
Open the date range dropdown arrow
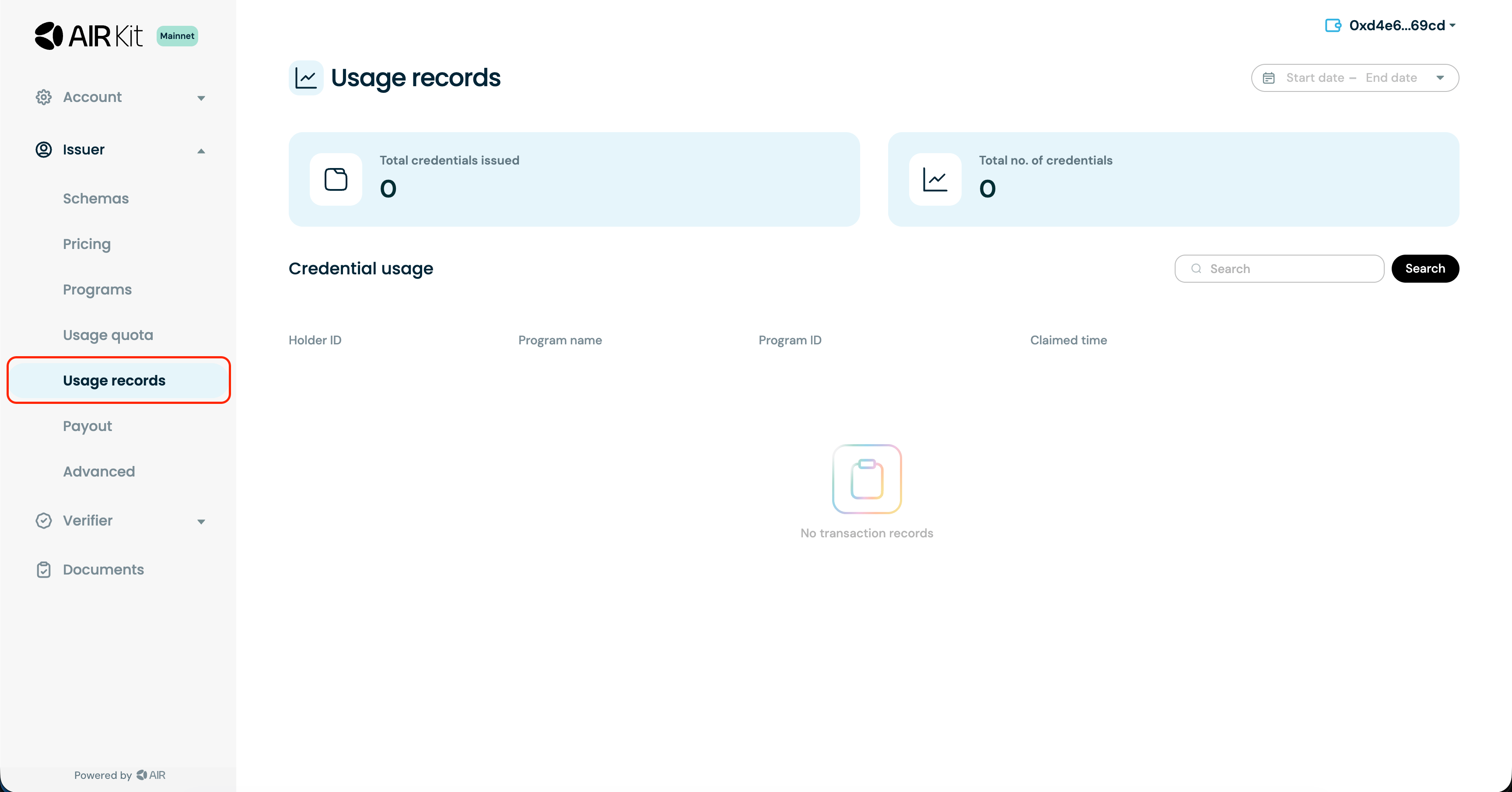(1440, 78)
